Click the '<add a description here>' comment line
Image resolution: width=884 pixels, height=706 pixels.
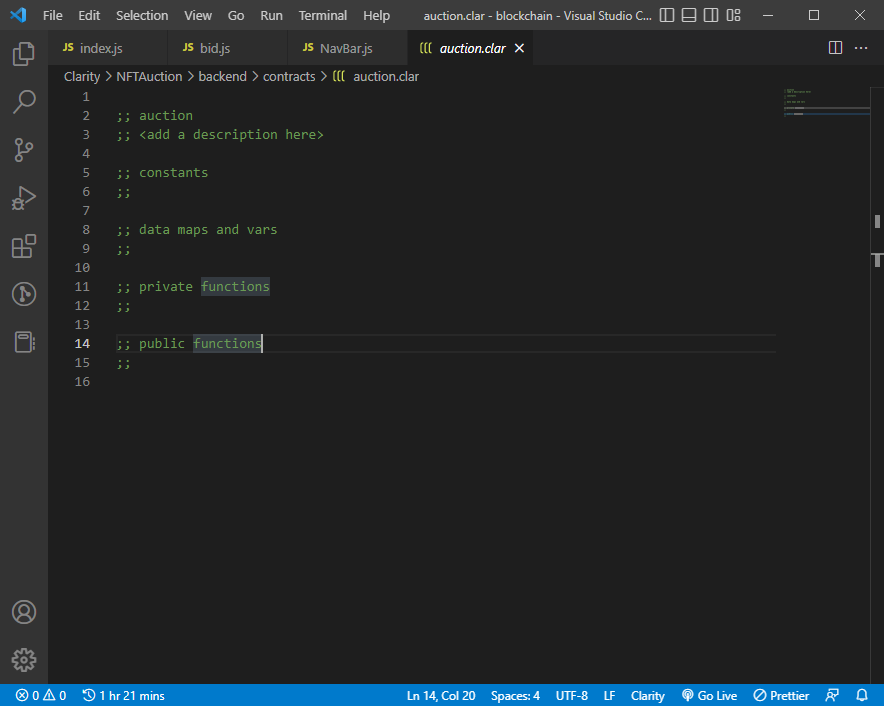coord(220,135)
